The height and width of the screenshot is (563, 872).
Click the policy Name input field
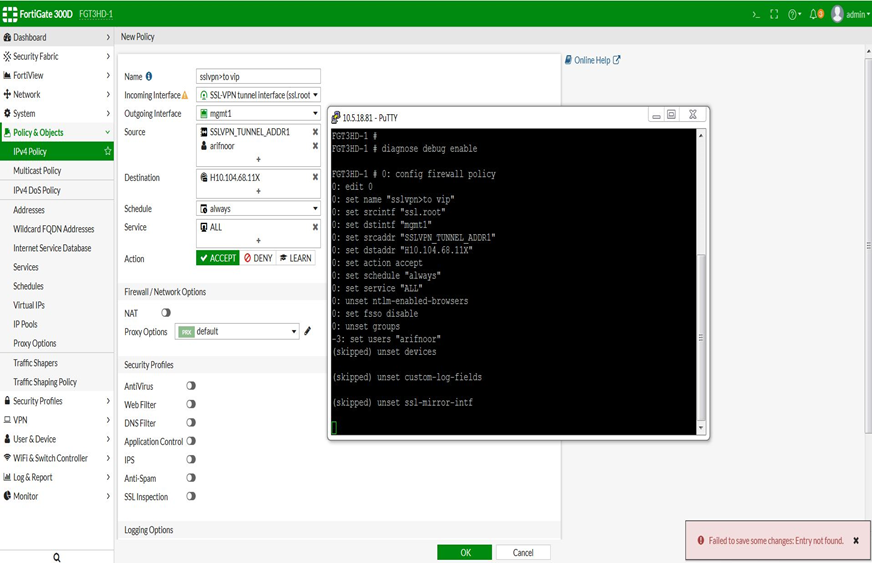[259, 76]
